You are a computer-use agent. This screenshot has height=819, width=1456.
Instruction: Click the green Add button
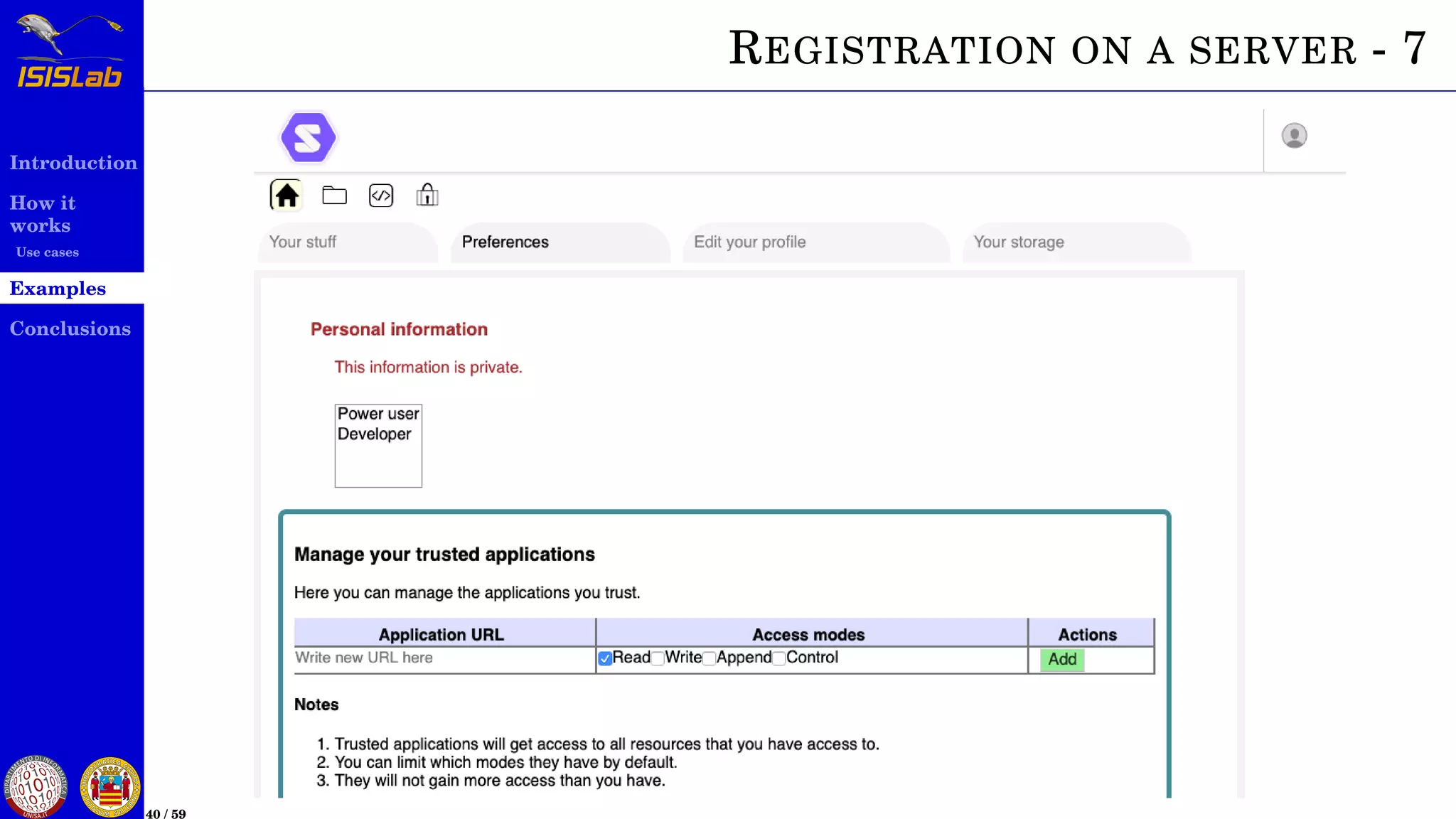coord(1061,659)
